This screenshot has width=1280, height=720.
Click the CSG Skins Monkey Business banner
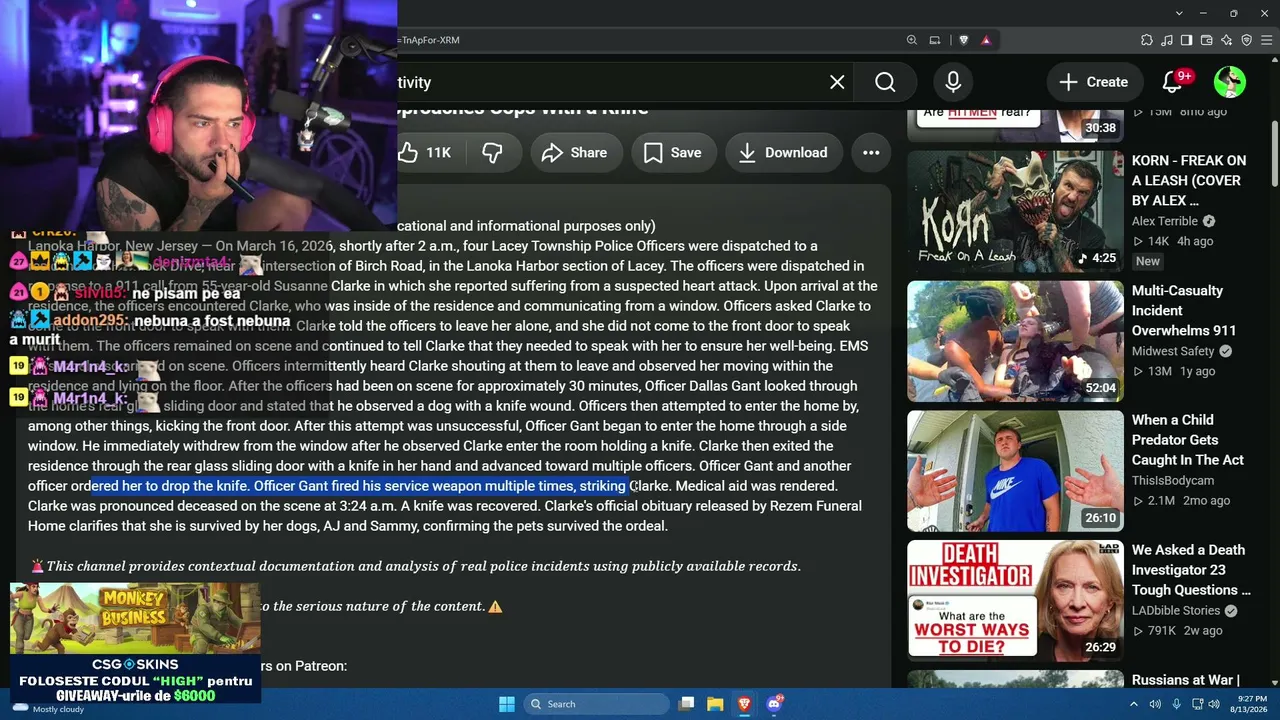[135, 643]
